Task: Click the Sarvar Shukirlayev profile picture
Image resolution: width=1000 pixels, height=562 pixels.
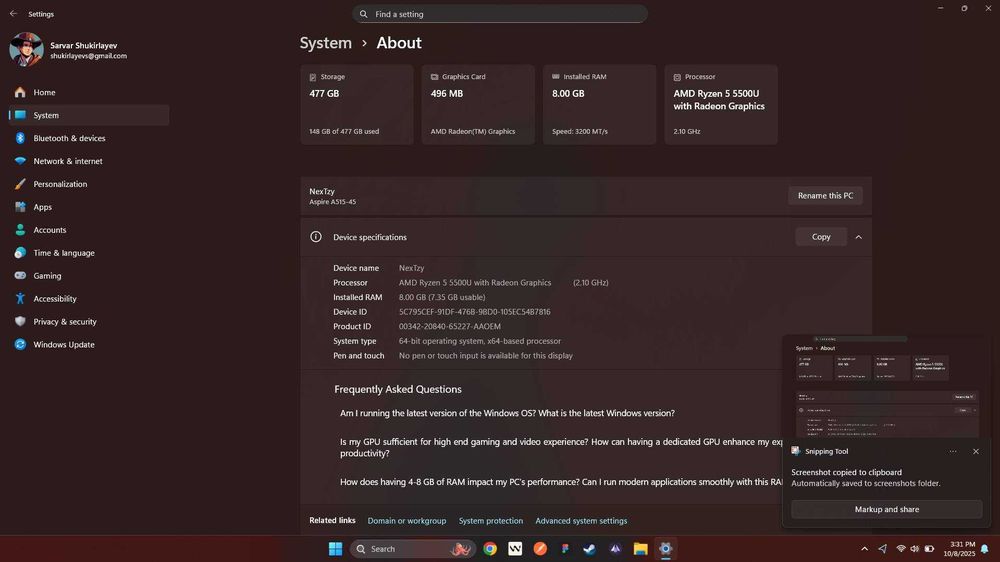Action: [26, 50]
